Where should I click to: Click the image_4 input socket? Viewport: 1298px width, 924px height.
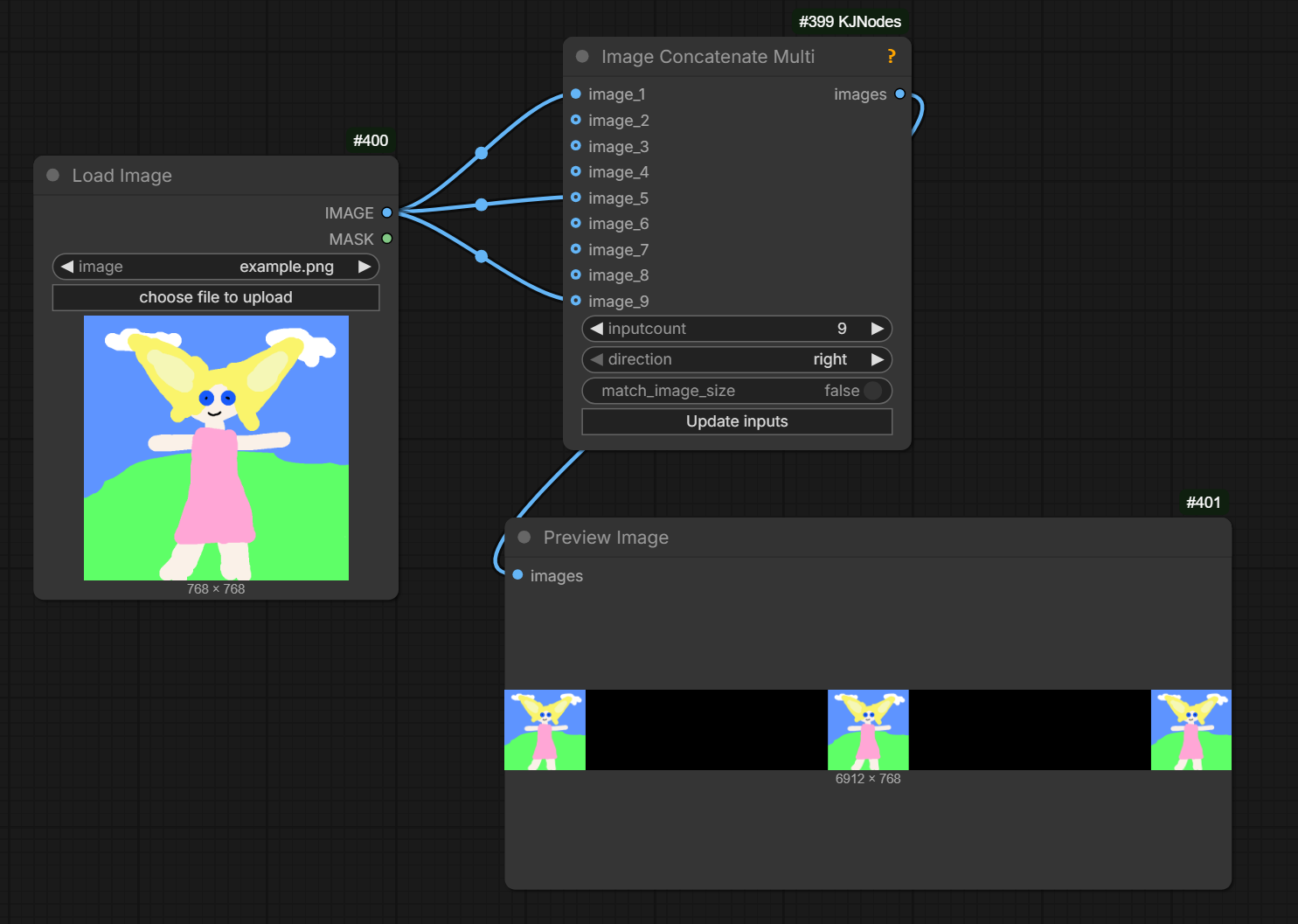[576, 172]
